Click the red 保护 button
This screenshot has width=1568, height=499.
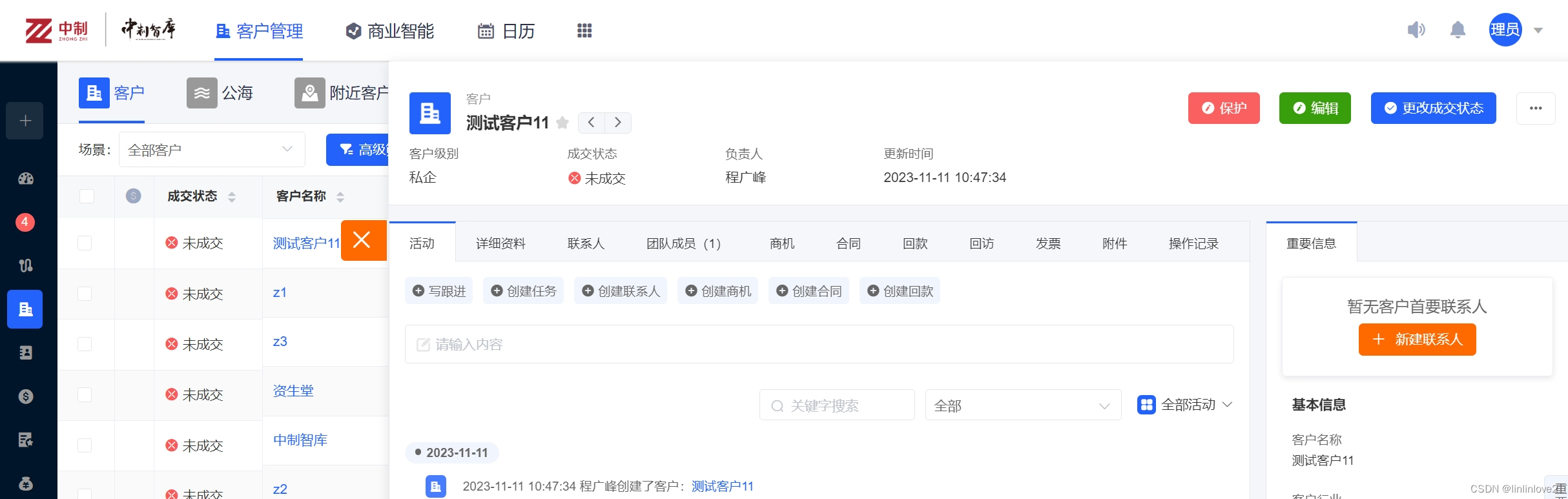[1224, 108]
